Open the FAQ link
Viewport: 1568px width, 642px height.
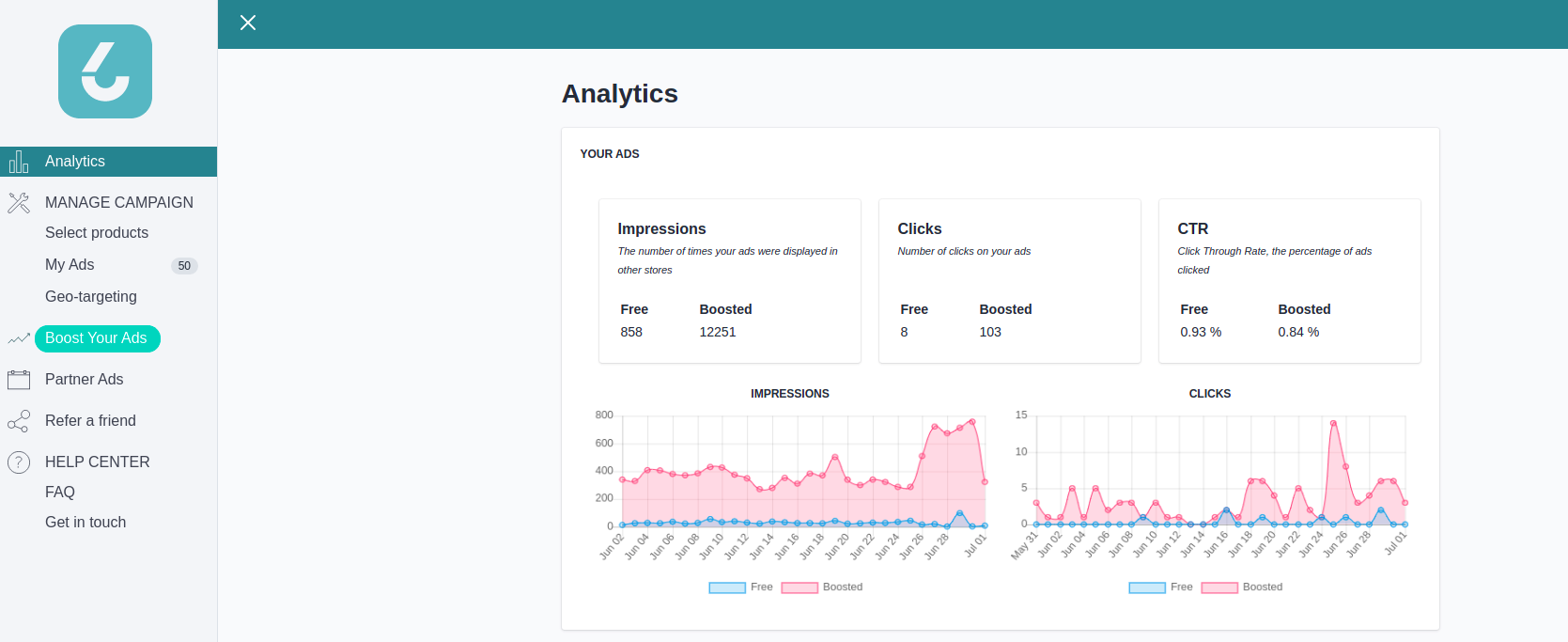pos(60,493)
